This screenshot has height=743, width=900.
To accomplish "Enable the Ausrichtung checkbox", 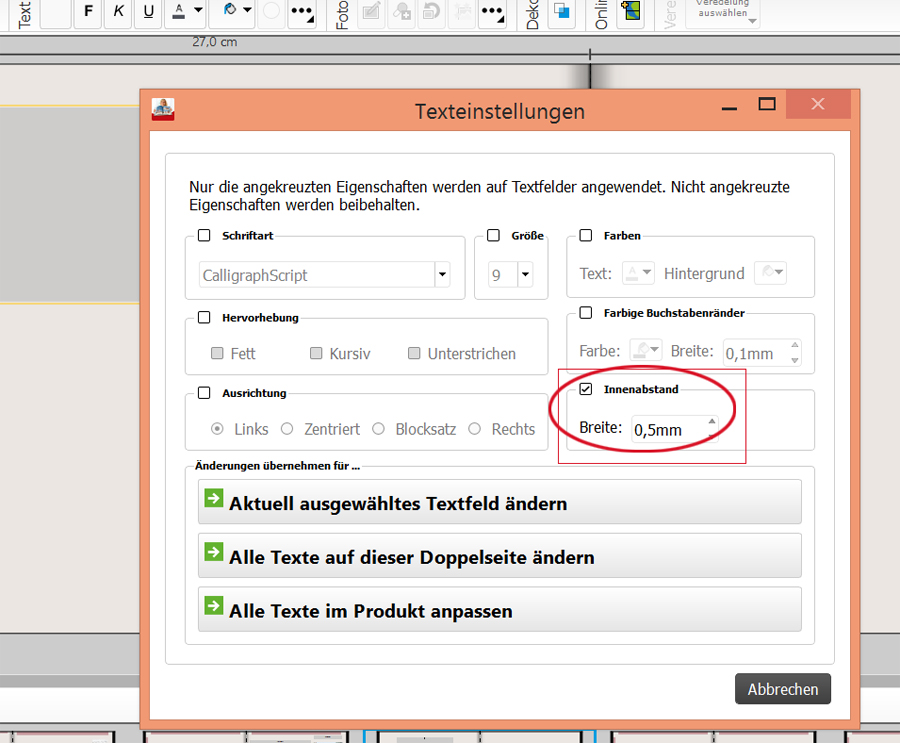I will point(204,393).
